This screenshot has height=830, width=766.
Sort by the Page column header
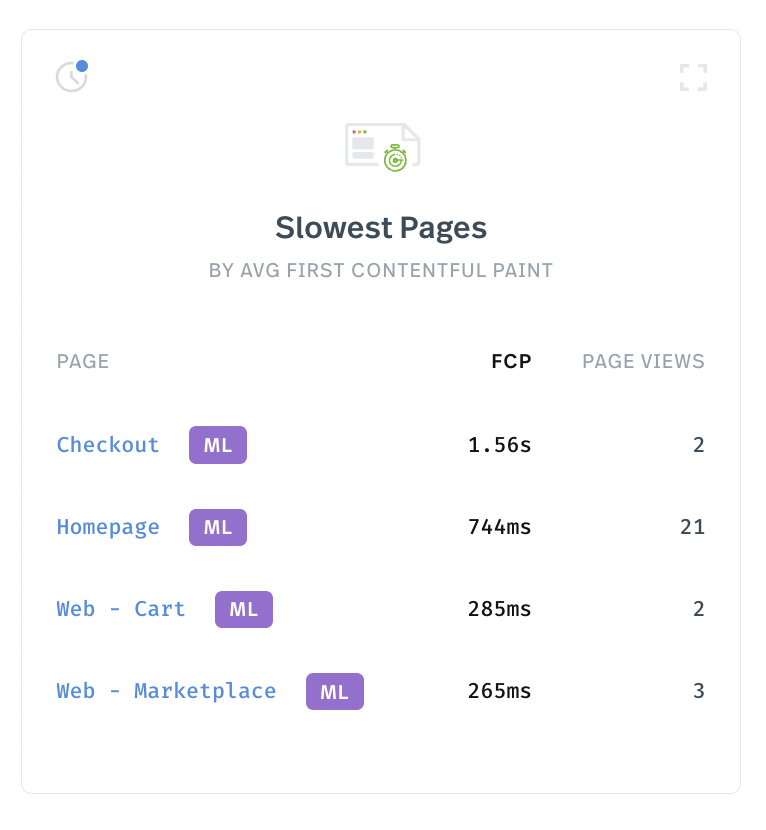83,362
